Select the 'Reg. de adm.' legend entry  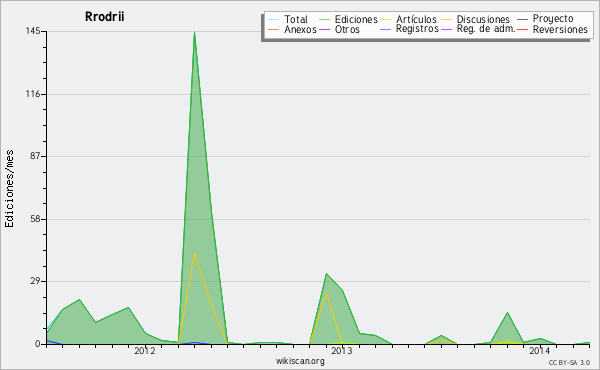(486, 29)
